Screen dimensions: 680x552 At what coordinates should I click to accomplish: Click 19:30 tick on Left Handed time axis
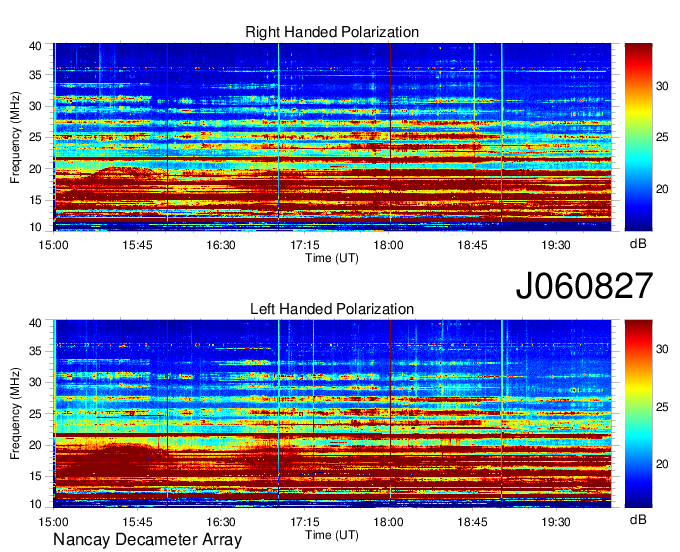[556, 522]
